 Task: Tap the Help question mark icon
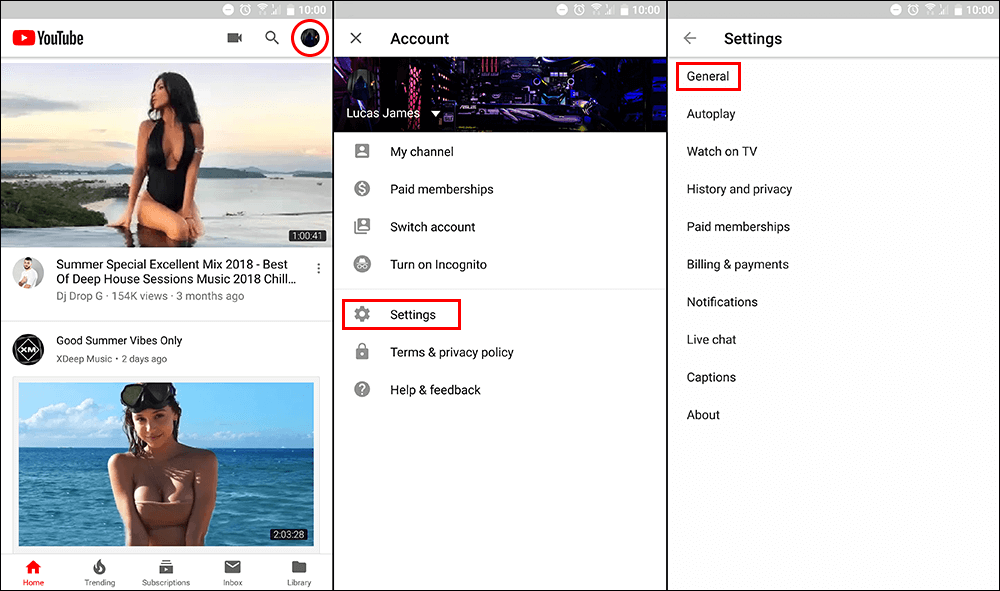pyautogui.click(x=362, y=389)
